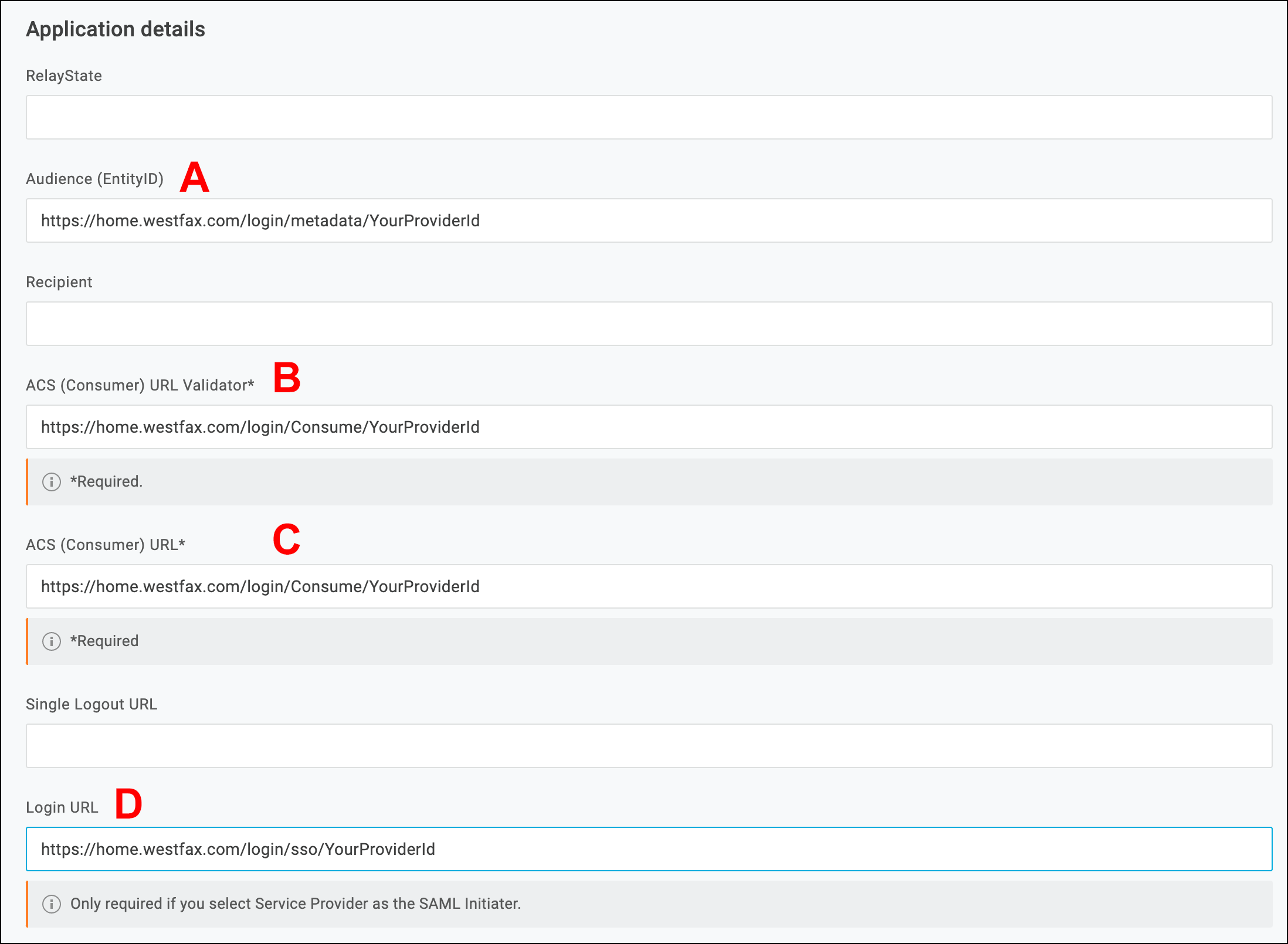Click the ACS (Consumer) URL Validator field
Image resolution: width=1288 pixels, height=944 pixels.
click(x=648, y=427)
